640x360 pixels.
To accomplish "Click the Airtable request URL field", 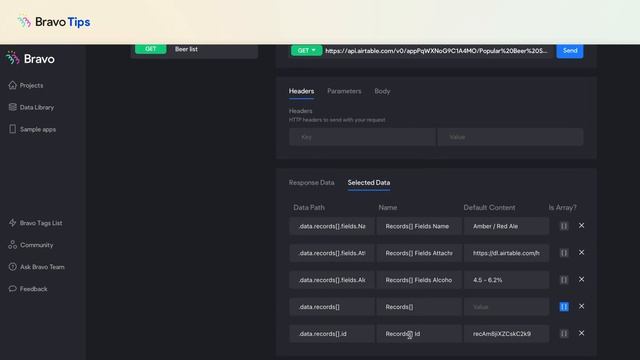I will tap(437, 51).
